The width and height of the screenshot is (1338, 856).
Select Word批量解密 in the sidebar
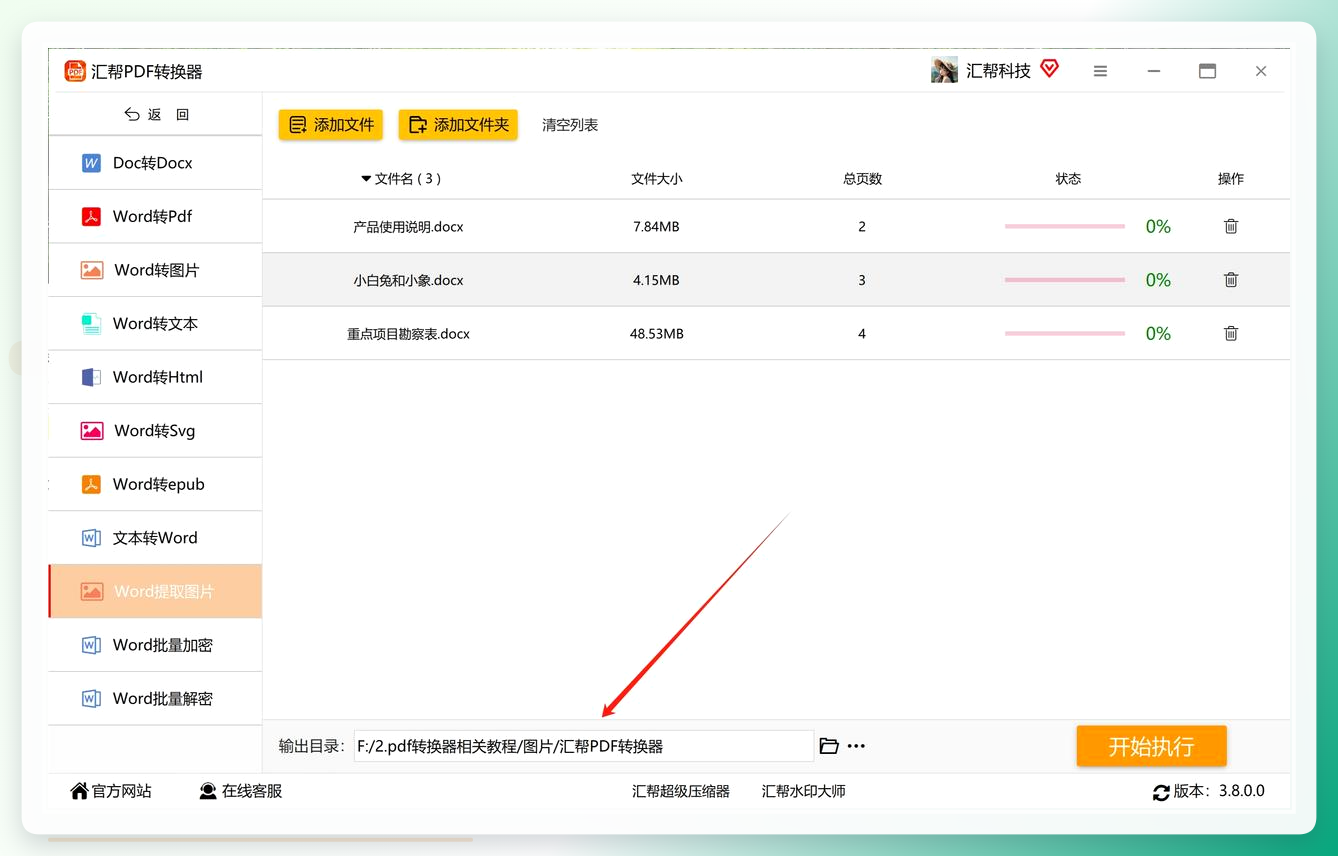click(x=155, y=698)
